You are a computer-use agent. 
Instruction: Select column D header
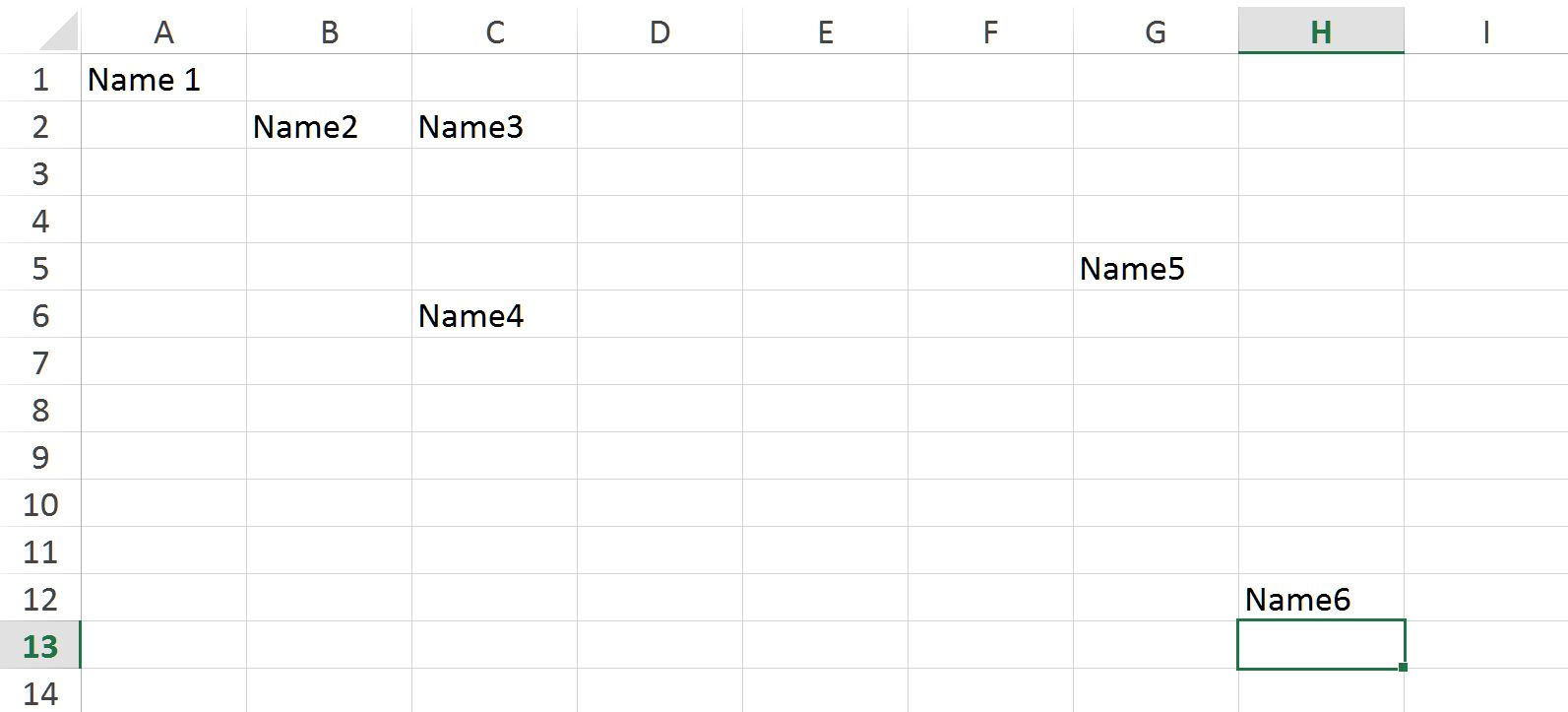[x=659, y=32]
